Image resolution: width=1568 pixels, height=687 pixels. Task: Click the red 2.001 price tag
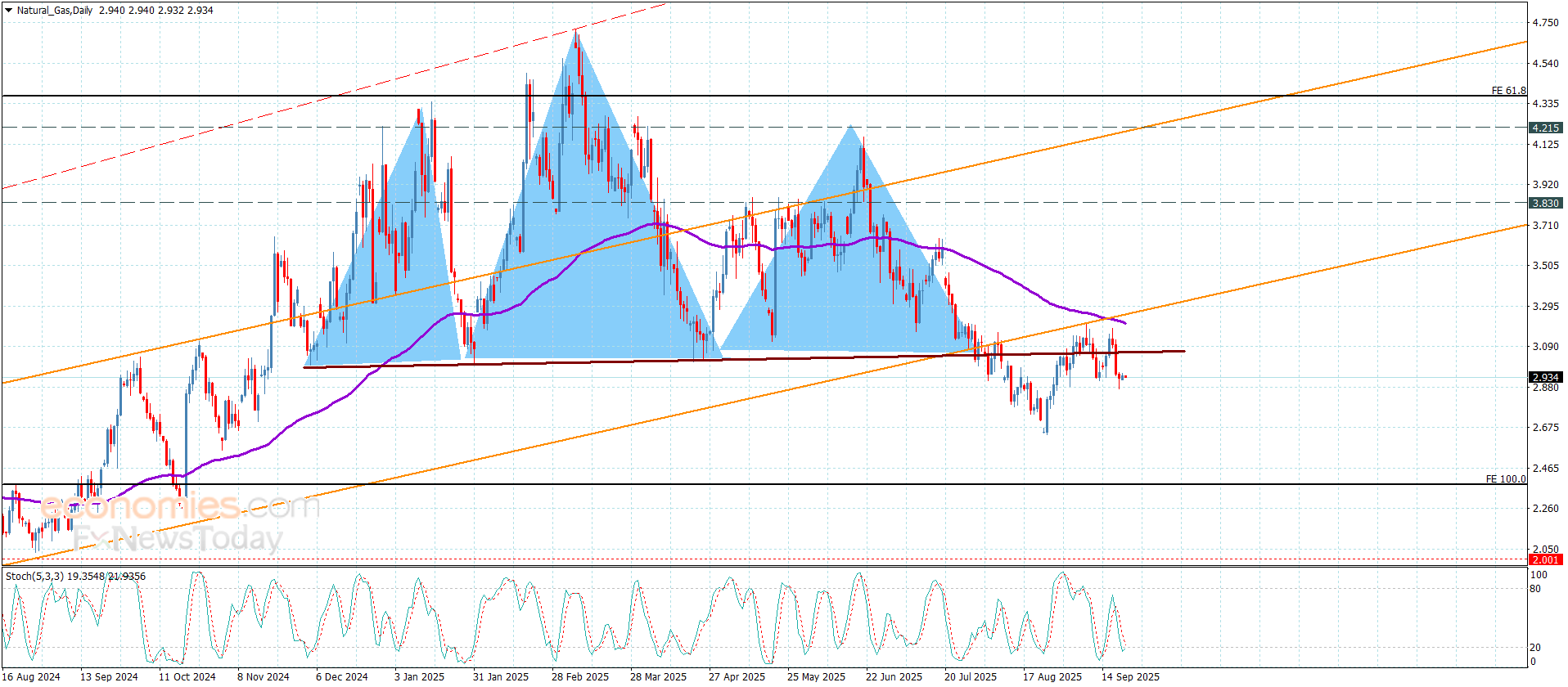[x=1545, y=559]
